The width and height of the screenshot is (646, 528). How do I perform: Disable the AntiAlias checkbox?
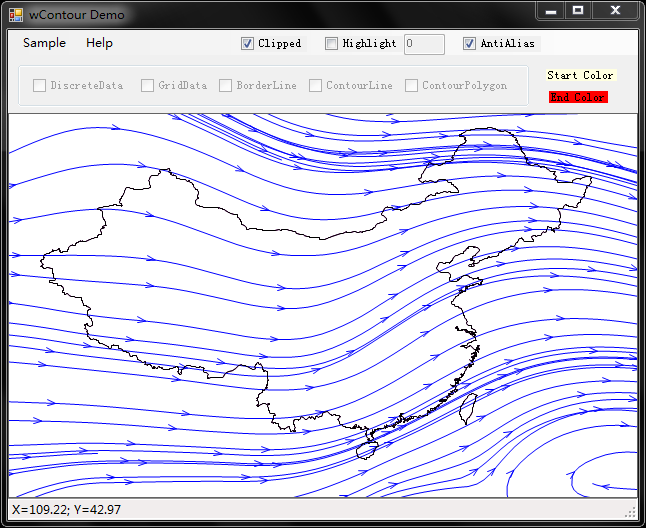469,44
